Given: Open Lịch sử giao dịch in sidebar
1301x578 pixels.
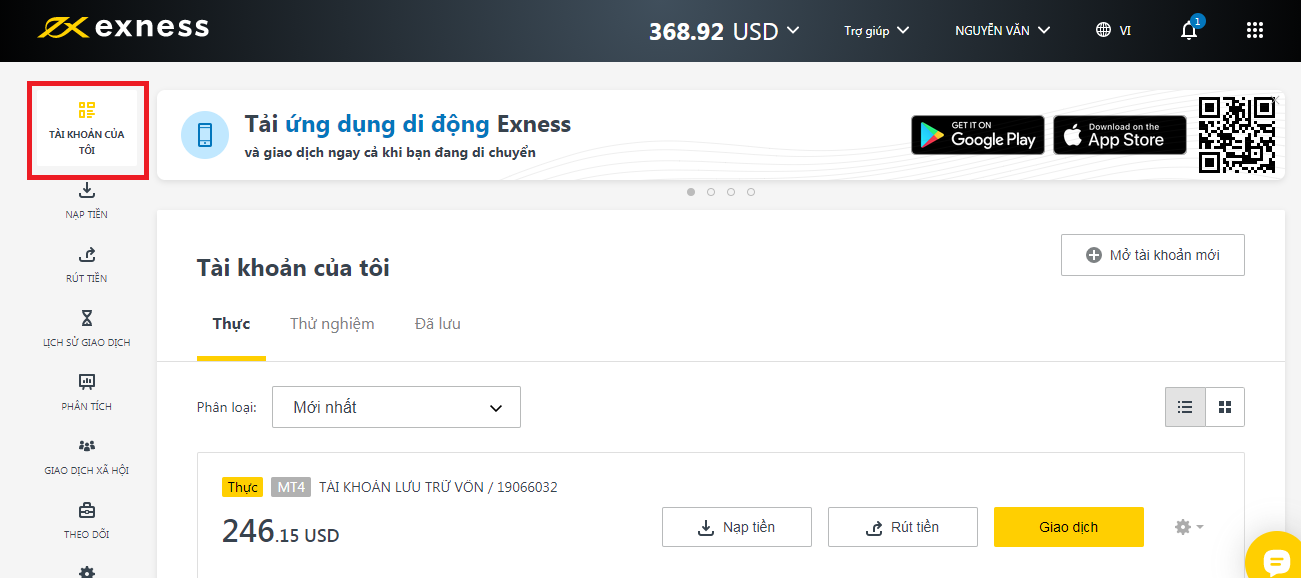Looking at the screenshot, I should [87, 327].
